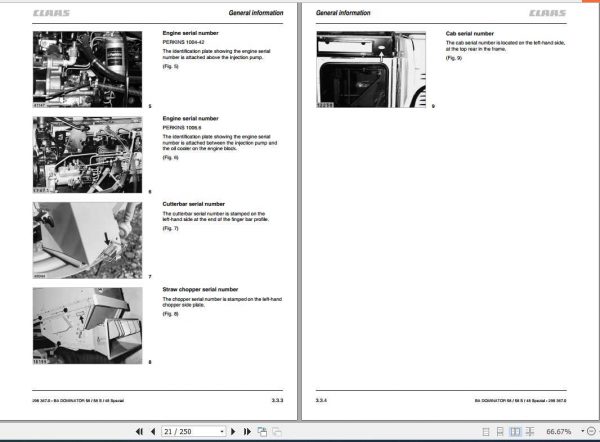The height and width of the screenshot is (442, 600).
Task: Jump to the last page
Action: [x=247, y=432]
